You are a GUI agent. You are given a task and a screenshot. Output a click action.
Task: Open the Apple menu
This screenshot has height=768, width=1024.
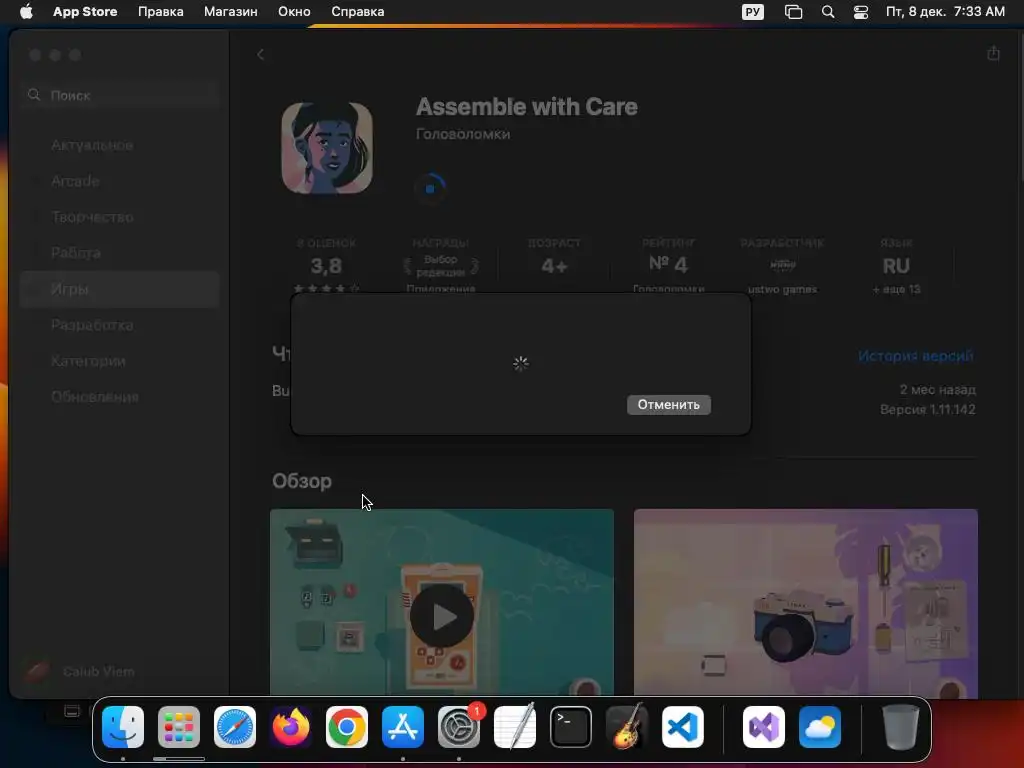(26, 12)
